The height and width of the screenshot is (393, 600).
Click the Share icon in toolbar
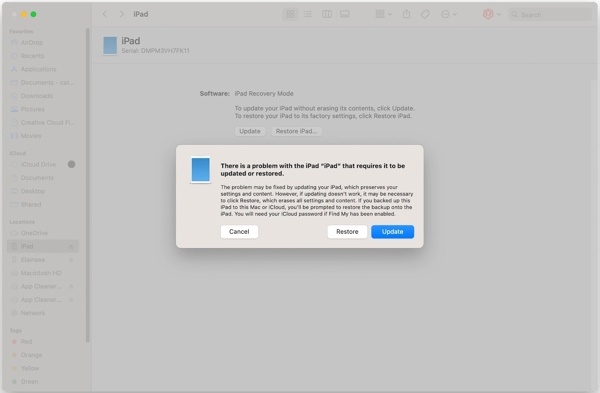click(x=406, y=14)
